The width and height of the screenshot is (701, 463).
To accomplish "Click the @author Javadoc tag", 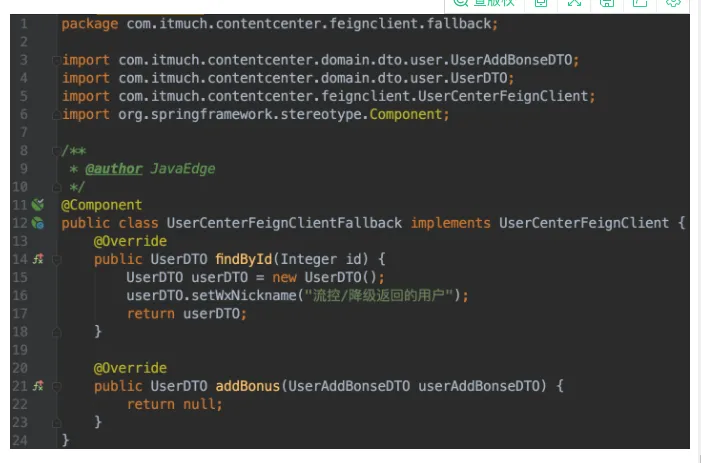I will pos(114,168).
